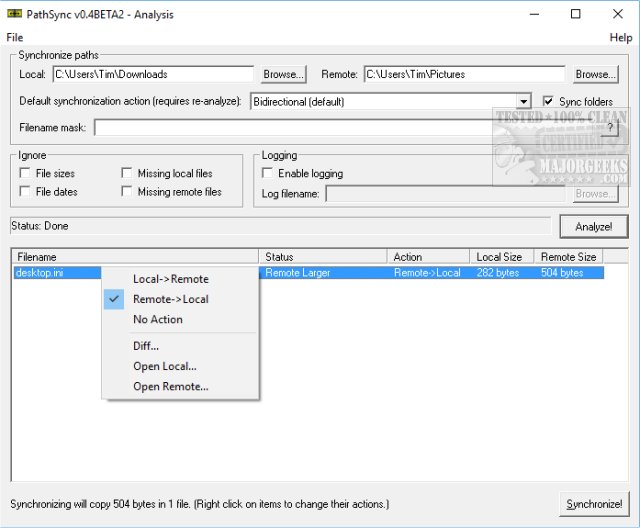
Task: Maximize the PathSync window
Action: (x=576, y=14)
